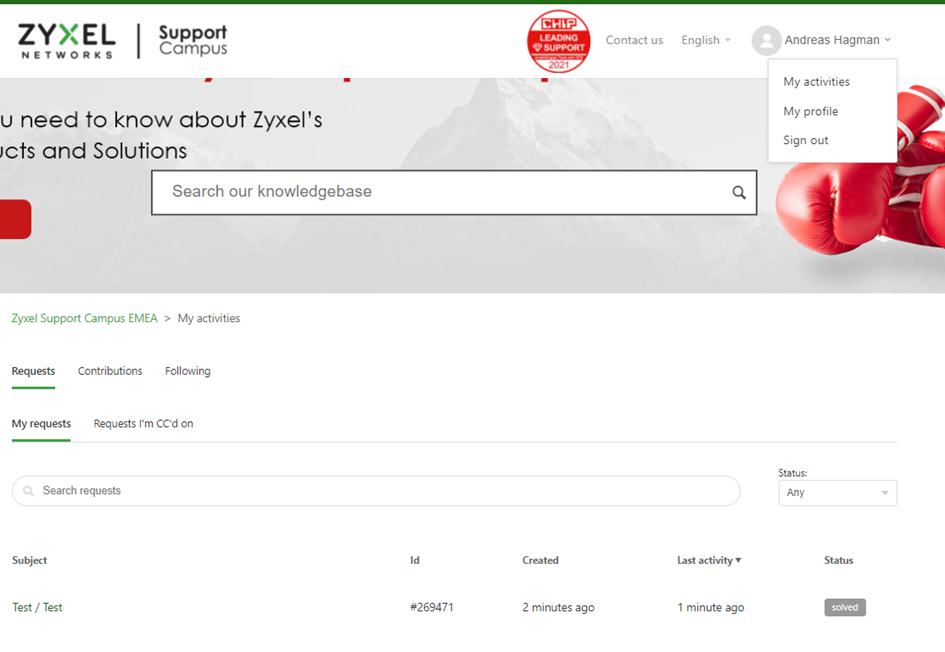Click the request Id #269471

tap(432, 607)
